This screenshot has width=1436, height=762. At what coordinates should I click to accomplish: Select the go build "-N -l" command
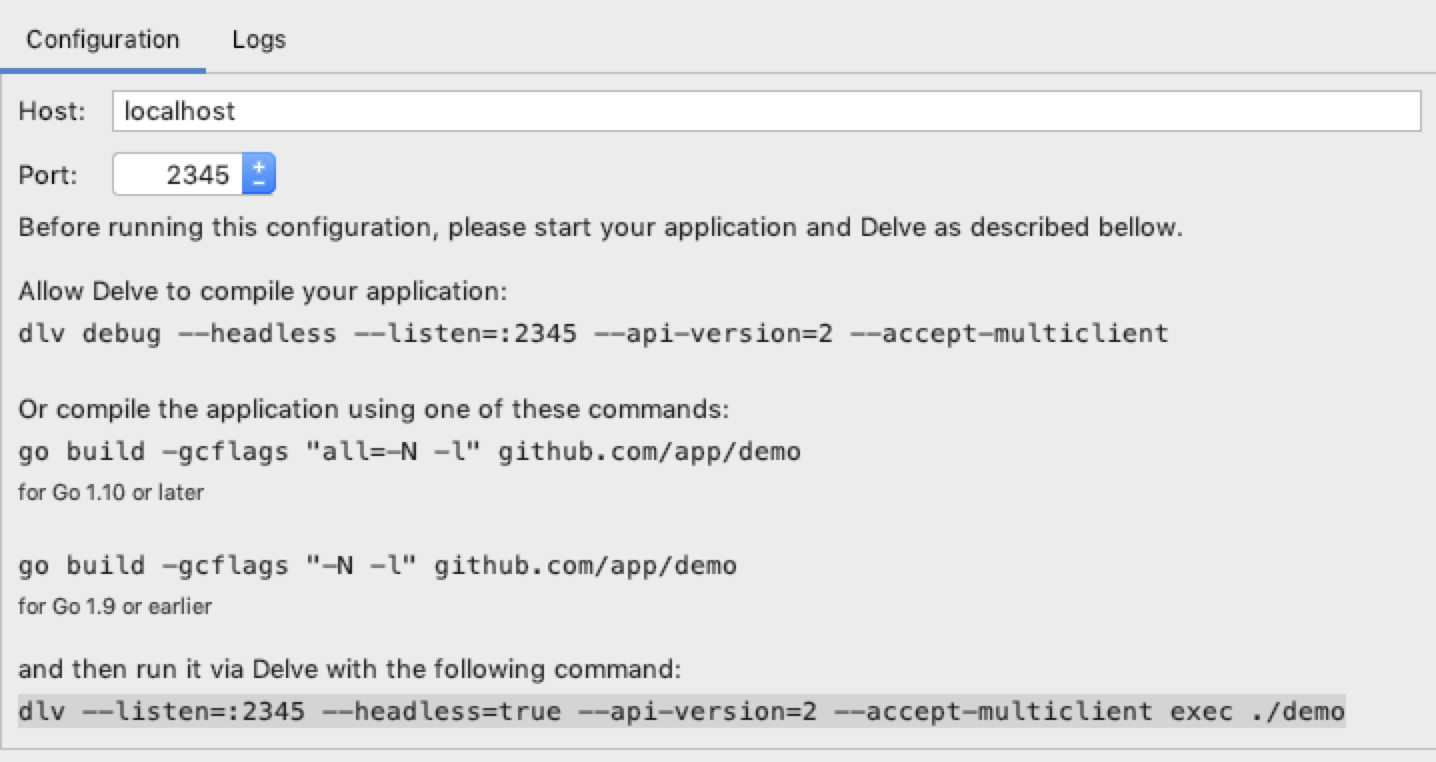click(x=377, y=566)
